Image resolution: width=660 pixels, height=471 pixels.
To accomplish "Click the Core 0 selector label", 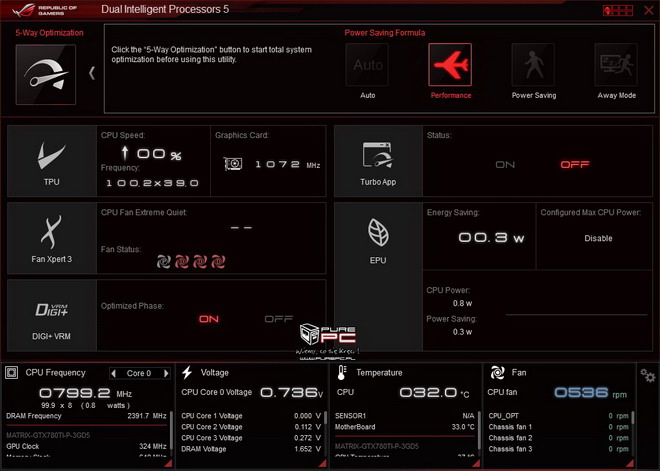I will [x=139, y=373].
